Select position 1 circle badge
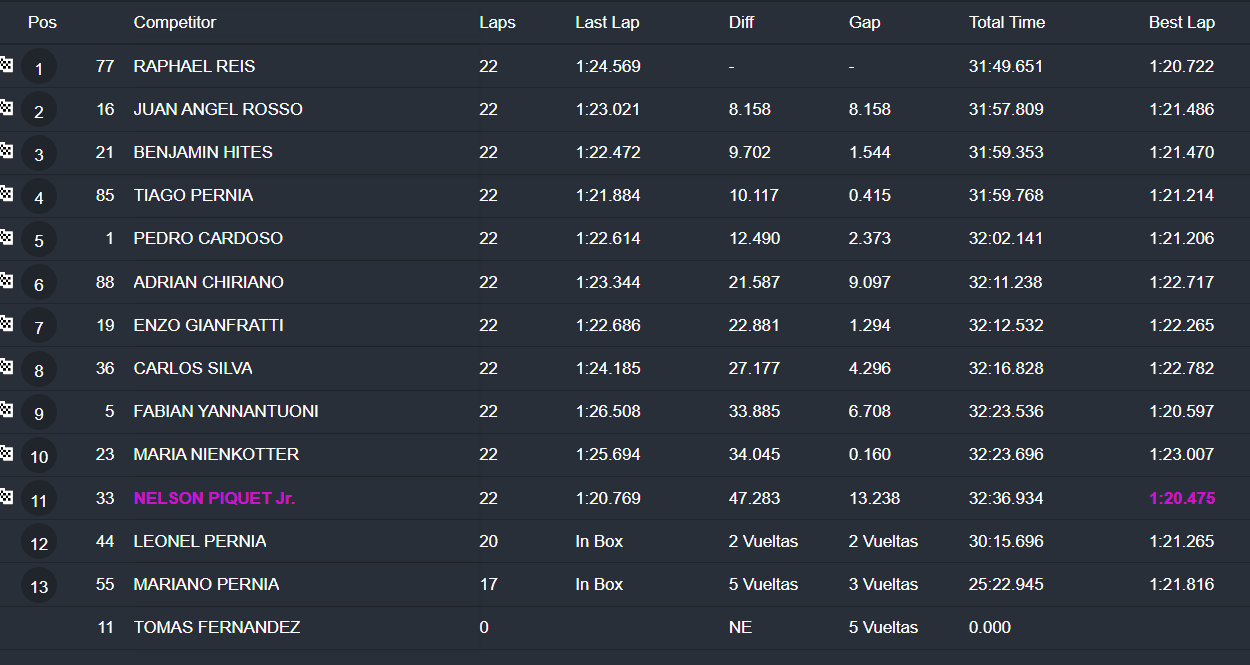1250x665 pixels. [x=39, y=68]
